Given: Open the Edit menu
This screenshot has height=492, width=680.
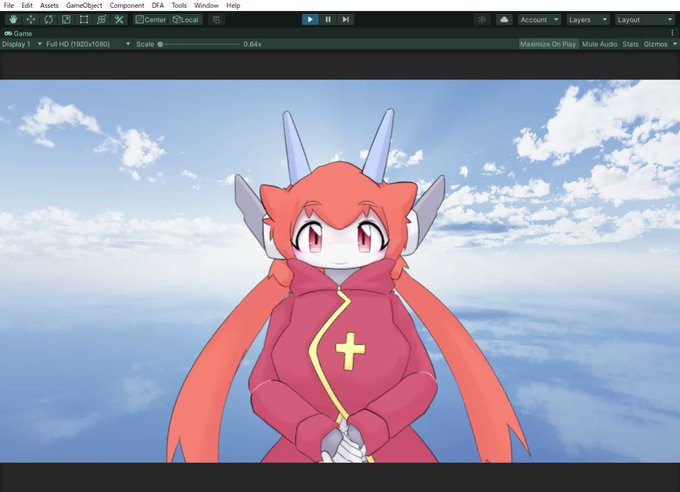Looking at the screenshot, I should coord(27,5).
